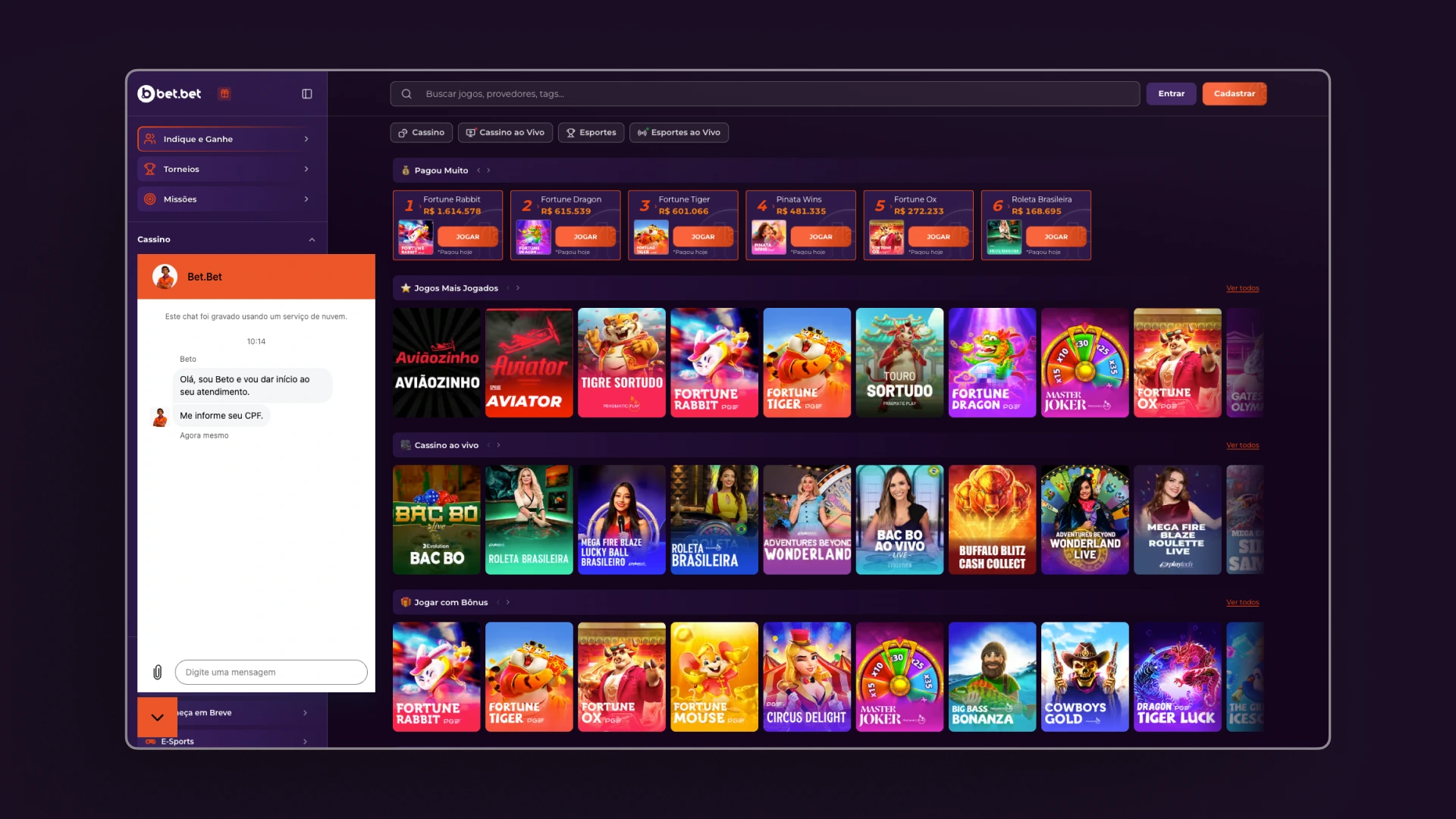Expand the Começa em Breve item
The image size is (1456, 819).
coord(306,713)
